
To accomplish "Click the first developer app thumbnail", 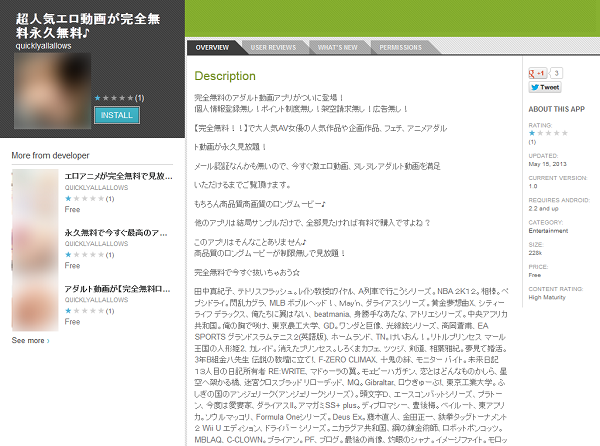I will click(x=35, y=193).
